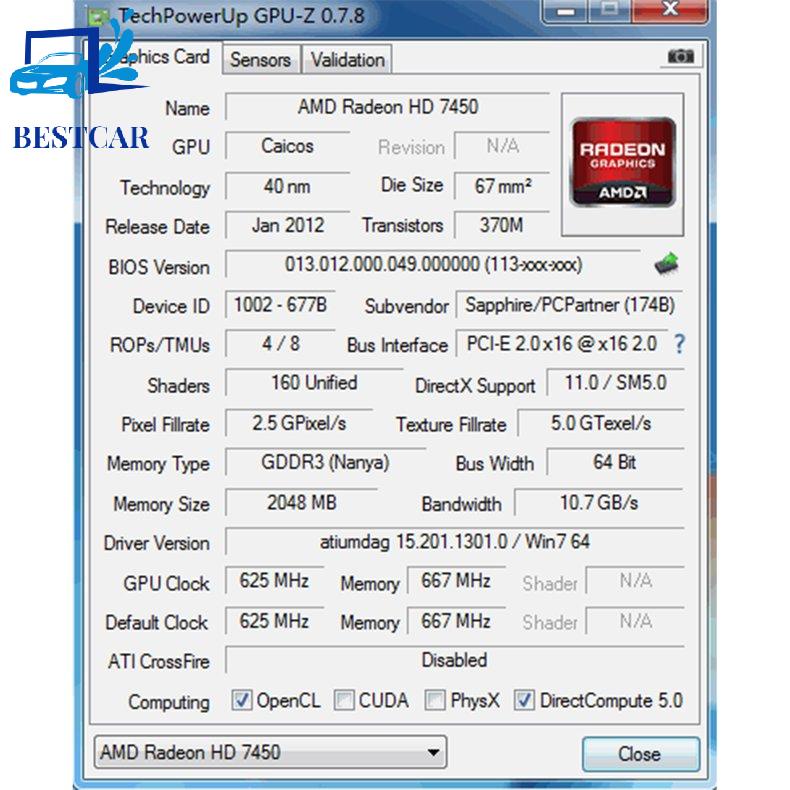Click the GPU Clock row Memory 667 MHz
The image size is (790, 790).
tap(456, 581)
